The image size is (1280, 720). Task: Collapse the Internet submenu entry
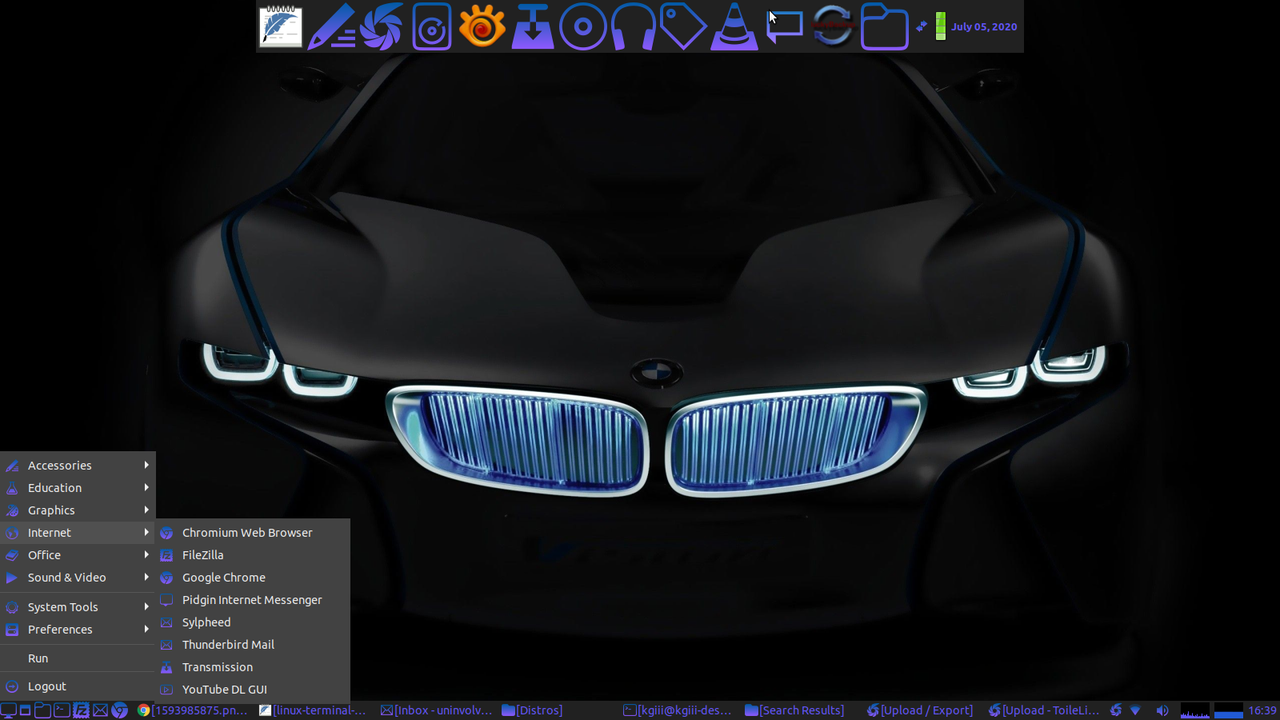point(78,533)
